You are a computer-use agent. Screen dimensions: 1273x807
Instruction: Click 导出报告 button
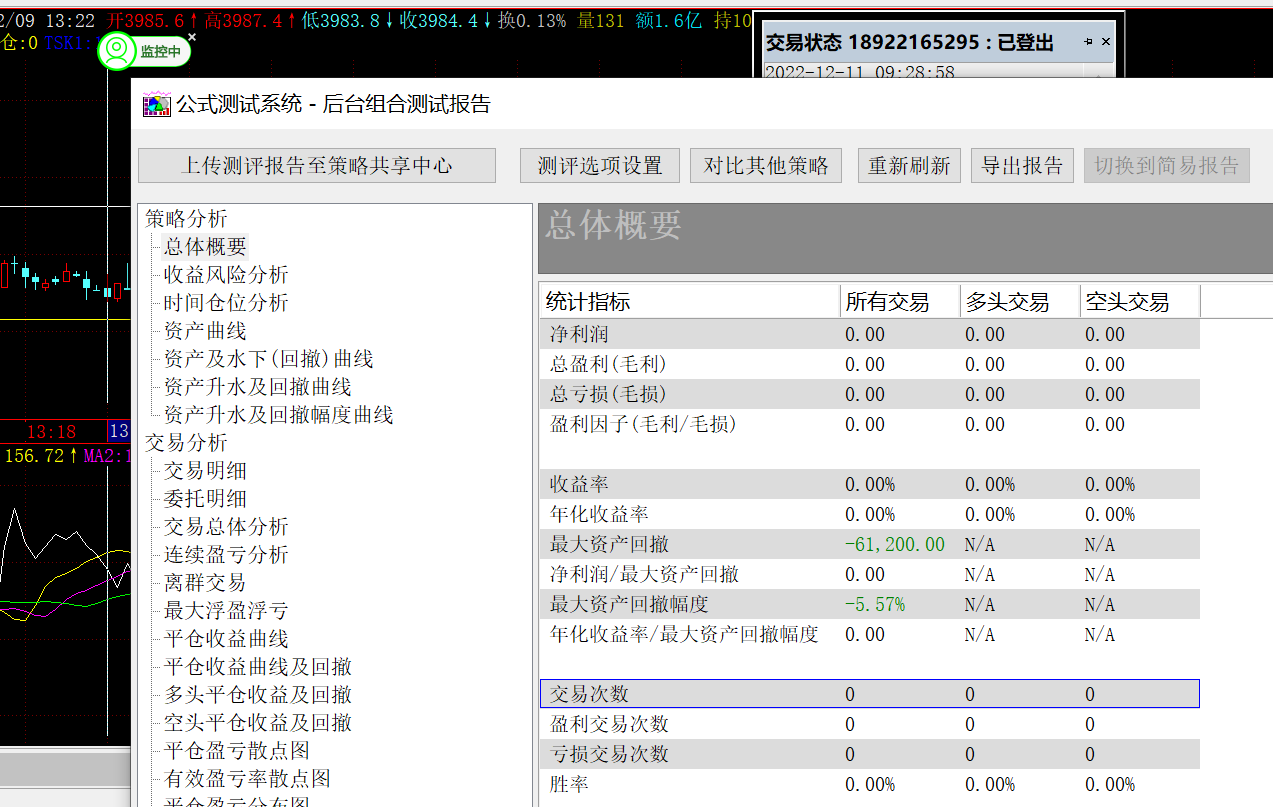1022,166
